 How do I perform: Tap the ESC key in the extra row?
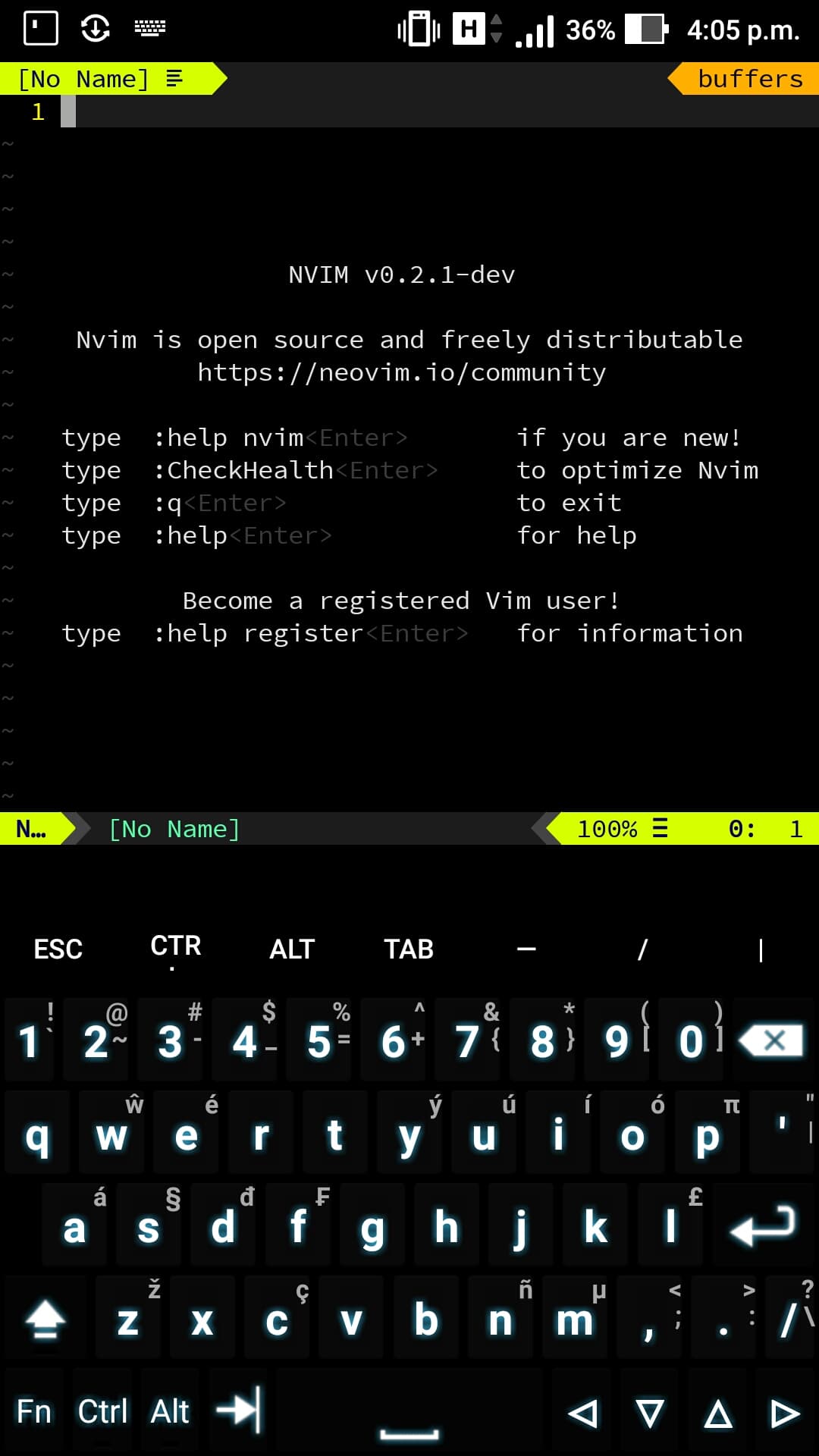[58, 949]
